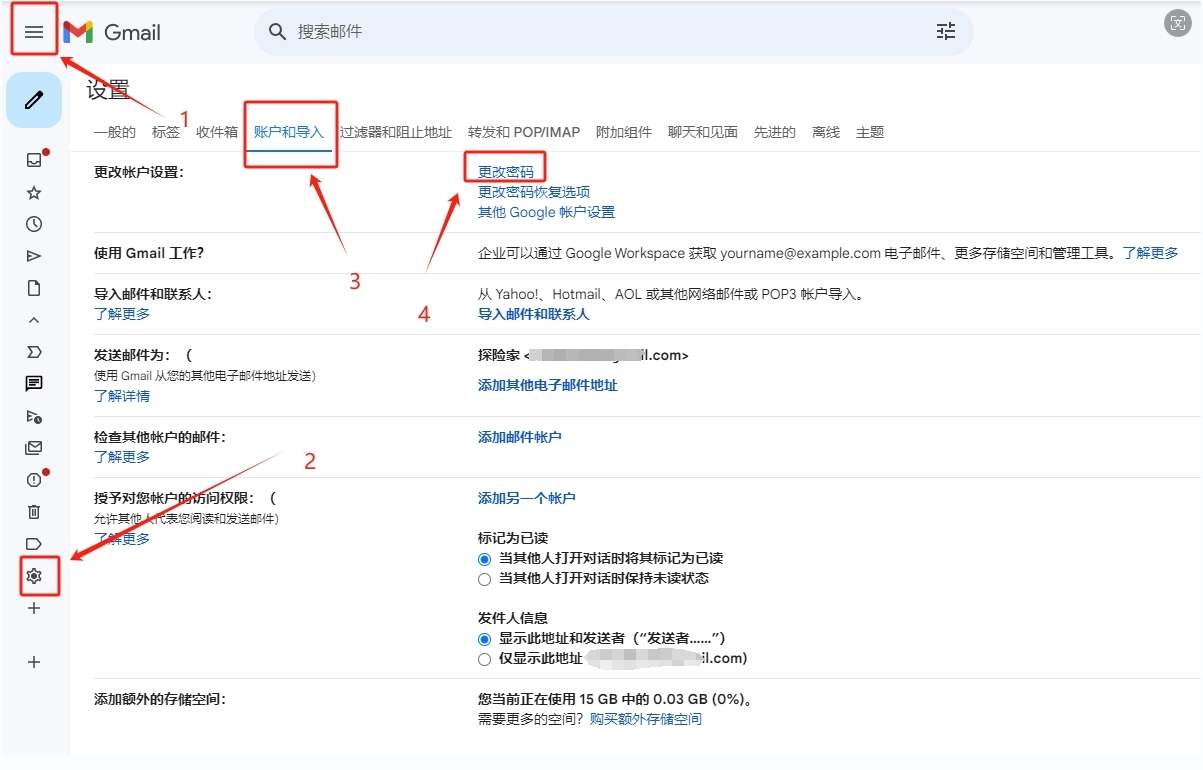1203x770 pixels.
Task: Open the Trash icon in the sidebar
Action: coord(34,512)
